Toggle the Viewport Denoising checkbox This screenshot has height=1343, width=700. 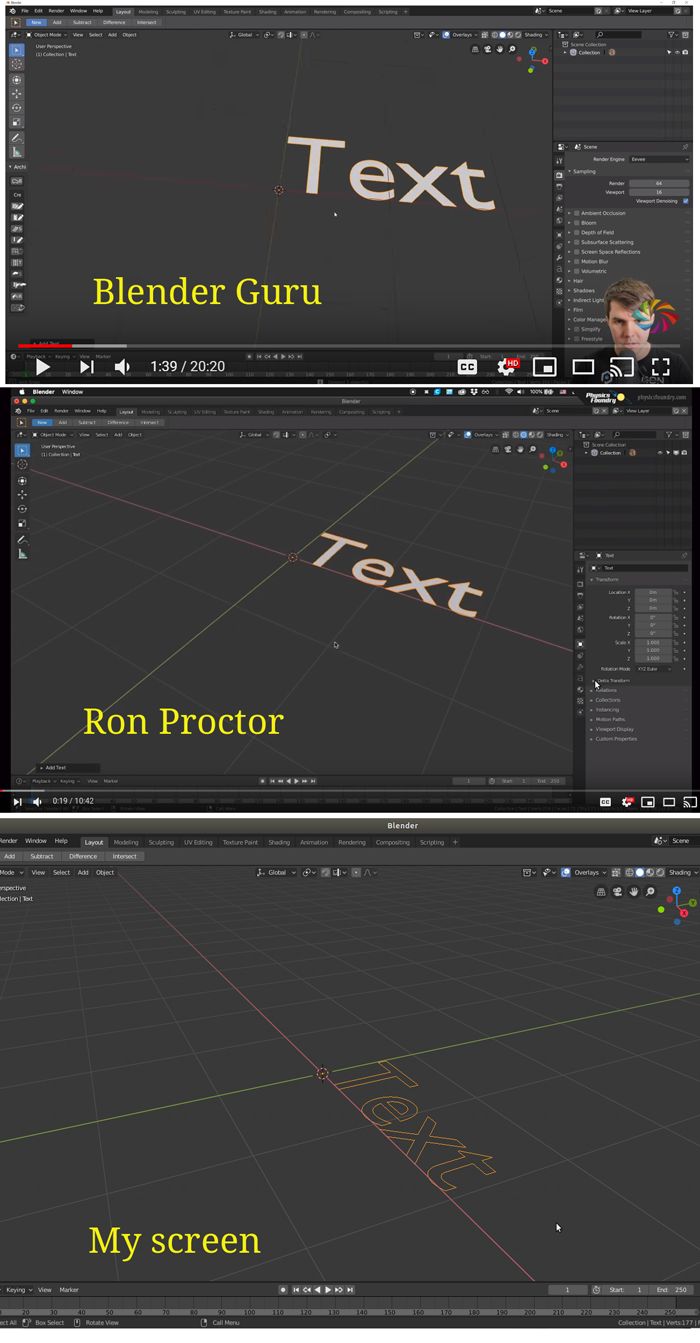[686, 201]
